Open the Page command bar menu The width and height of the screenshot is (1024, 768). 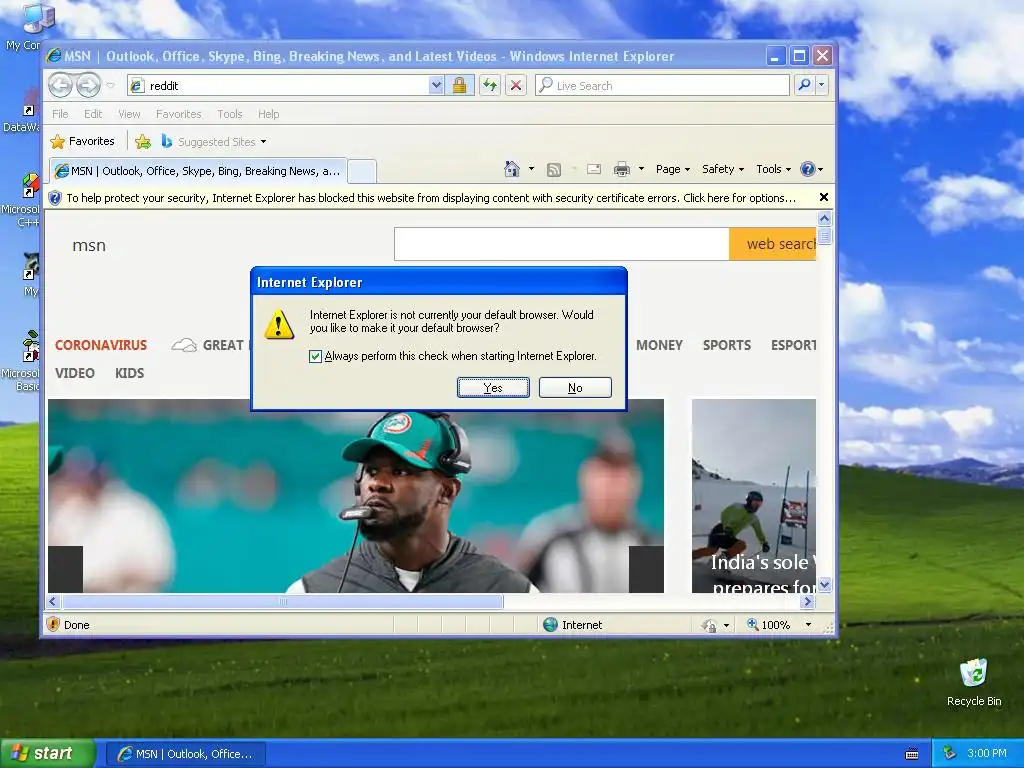[673, 169]
